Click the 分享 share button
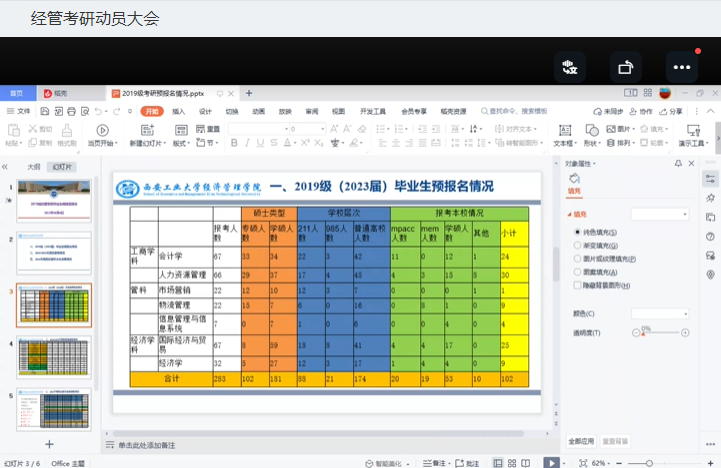 pyautogui.click(x=671, y=111)
